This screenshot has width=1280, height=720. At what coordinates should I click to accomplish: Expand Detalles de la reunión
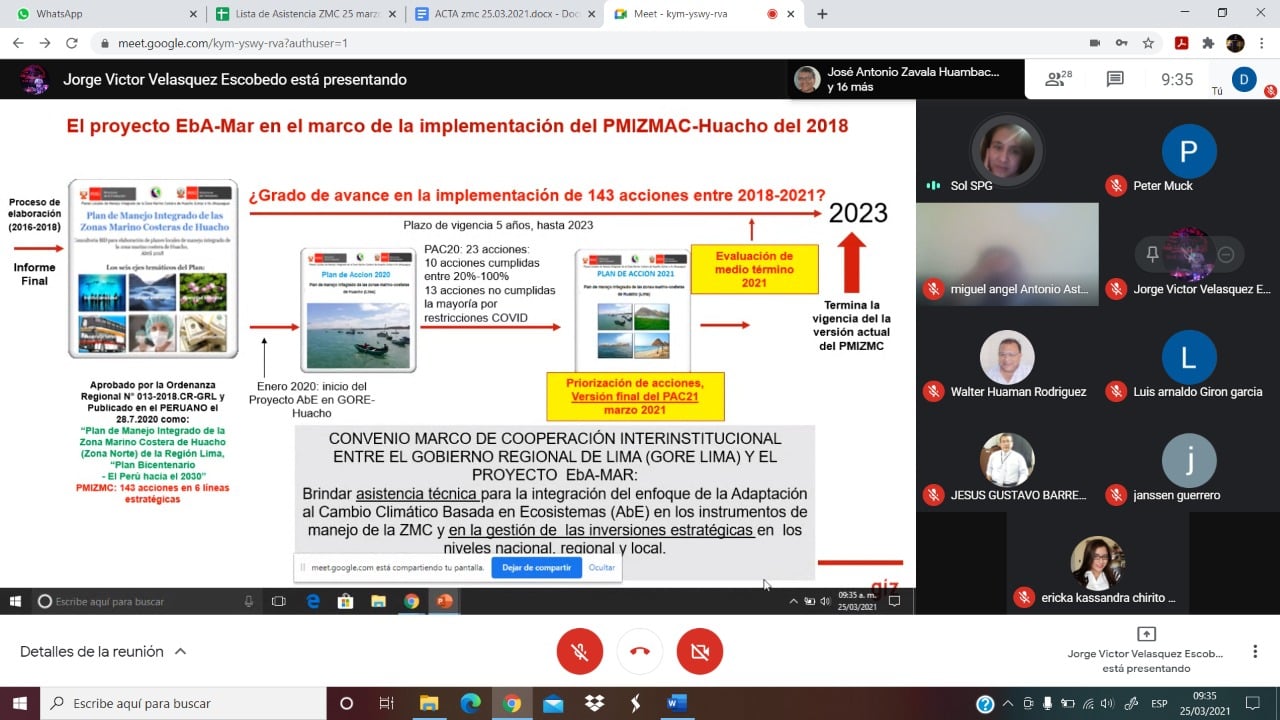pyautogui.click(x=103, y=652)
